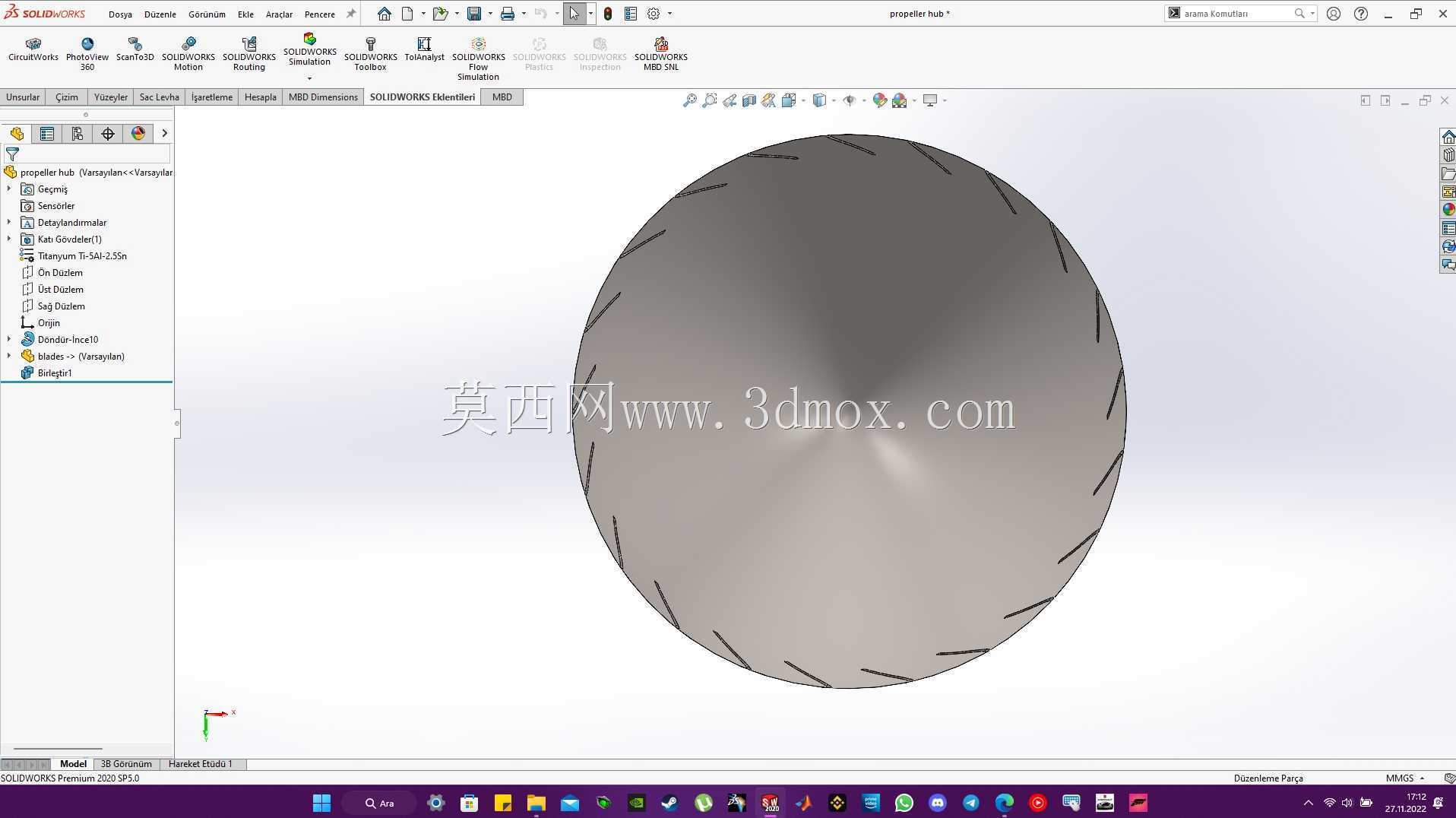Image resolution: width=1456 pixels, height=818 pixels.
Task: Click the Home icon in the toolbar
Action: point(385,14)
